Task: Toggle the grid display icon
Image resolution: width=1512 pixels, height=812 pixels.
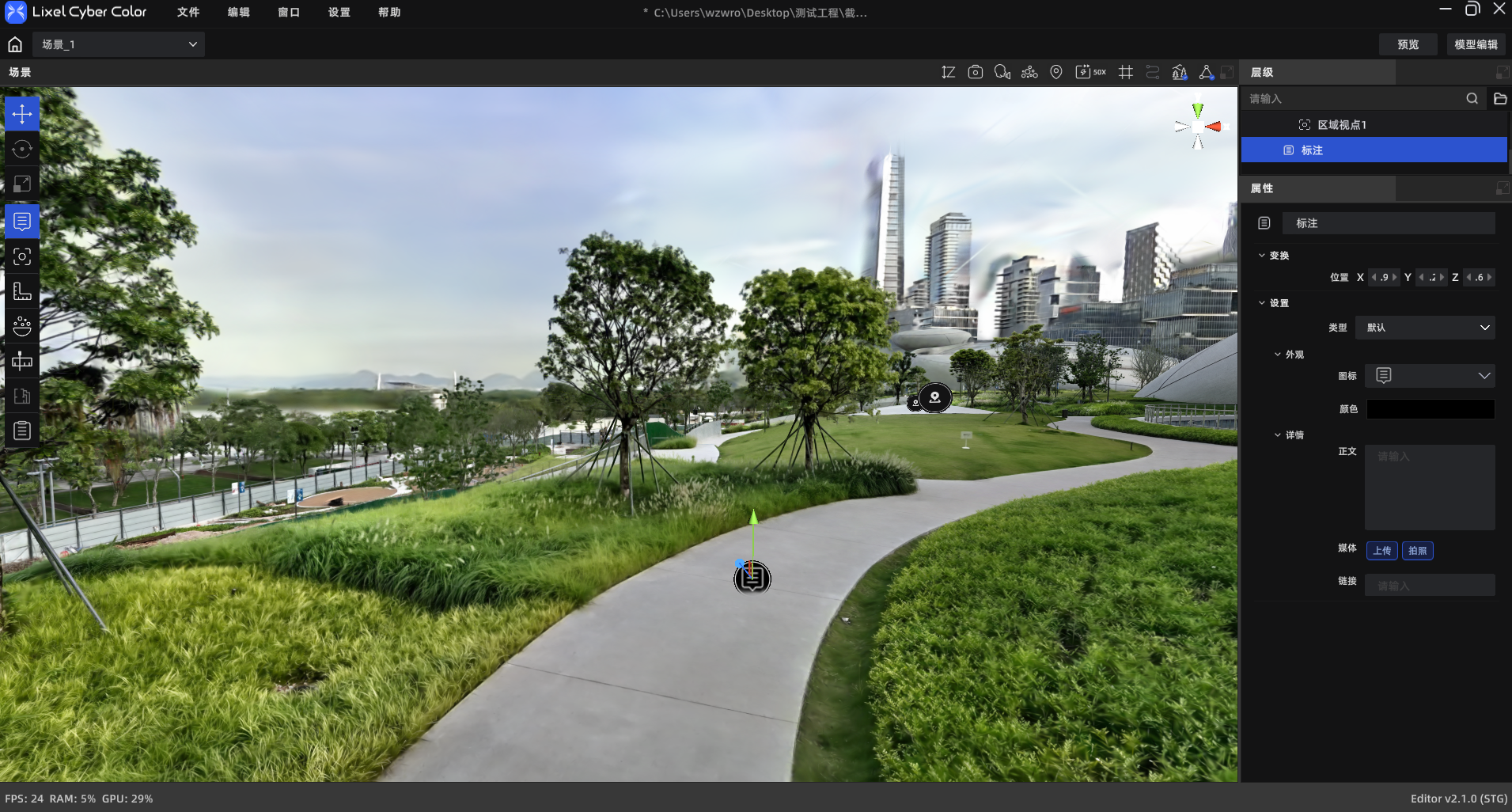Action: point(1126,72)
